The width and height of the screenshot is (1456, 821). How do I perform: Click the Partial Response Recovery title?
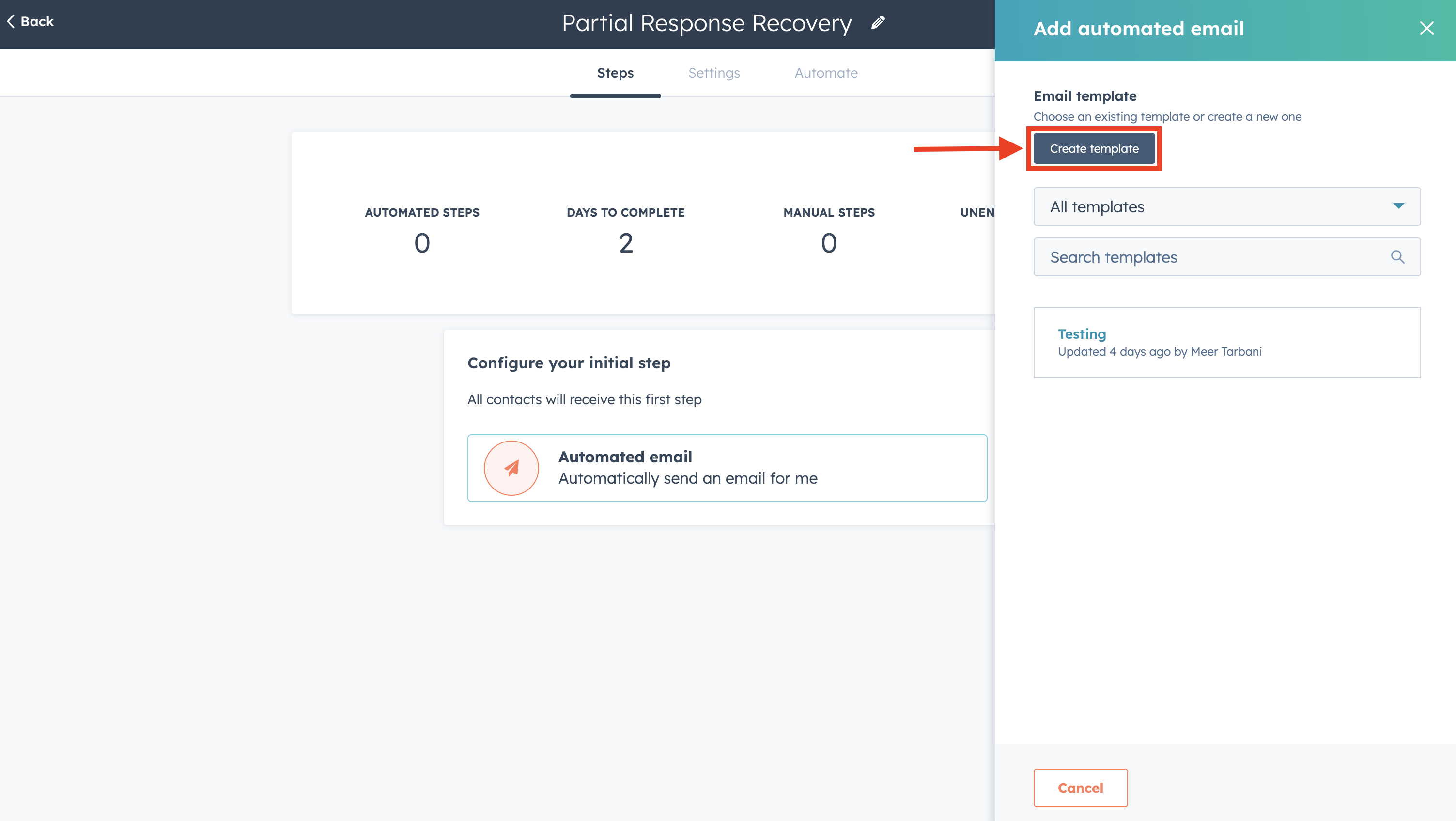click(707, 23)
